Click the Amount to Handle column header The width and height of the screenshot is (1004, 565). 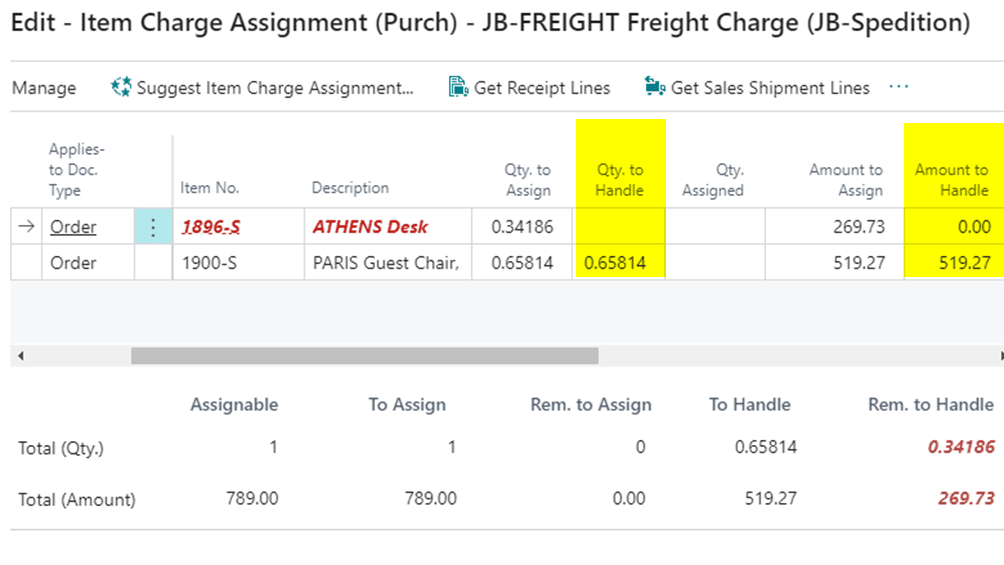pyautogui.click(x=951, y=180)
